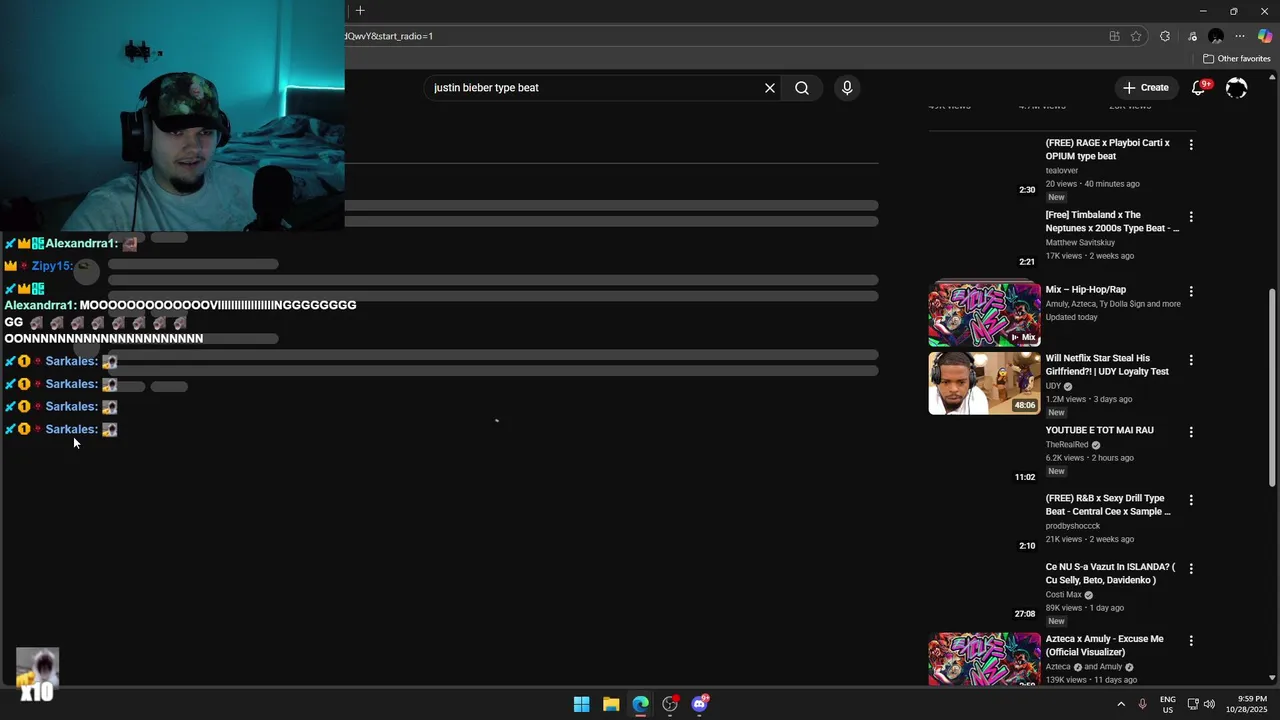This screenshot has width=1280, height=720.
Task: Open Azteca x Amuly Excuse Me thumbnail
Action: (x=984, y=659)
